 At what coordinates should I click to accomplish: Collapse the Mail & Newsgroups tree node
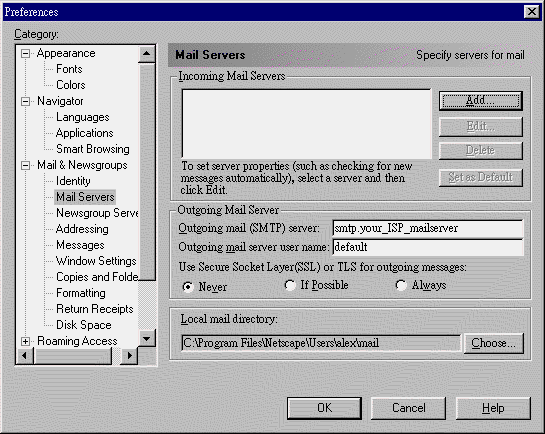pos(25,165)
